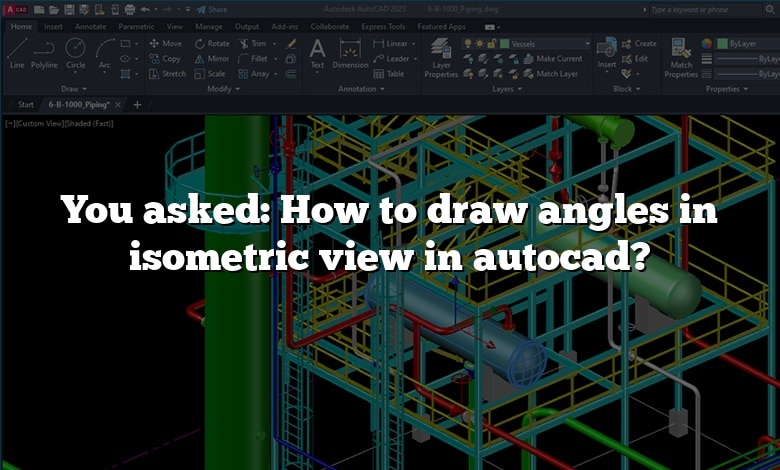The height and width of the screenshot is (470, 780).
Task: Toggle layer freeze sun icon
Action: 482,44
